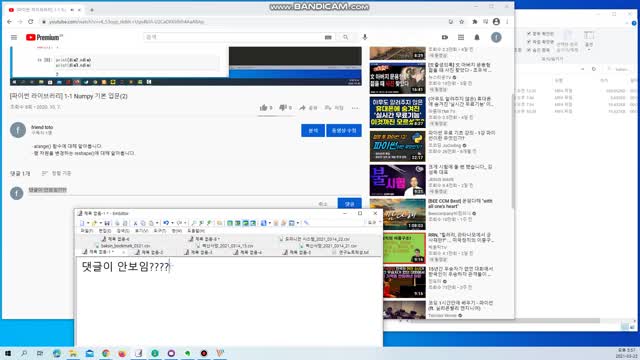Open the Tools menu in EmEditor
The image size is (640, 360).
pyautogui.click(x=160, y=231)
